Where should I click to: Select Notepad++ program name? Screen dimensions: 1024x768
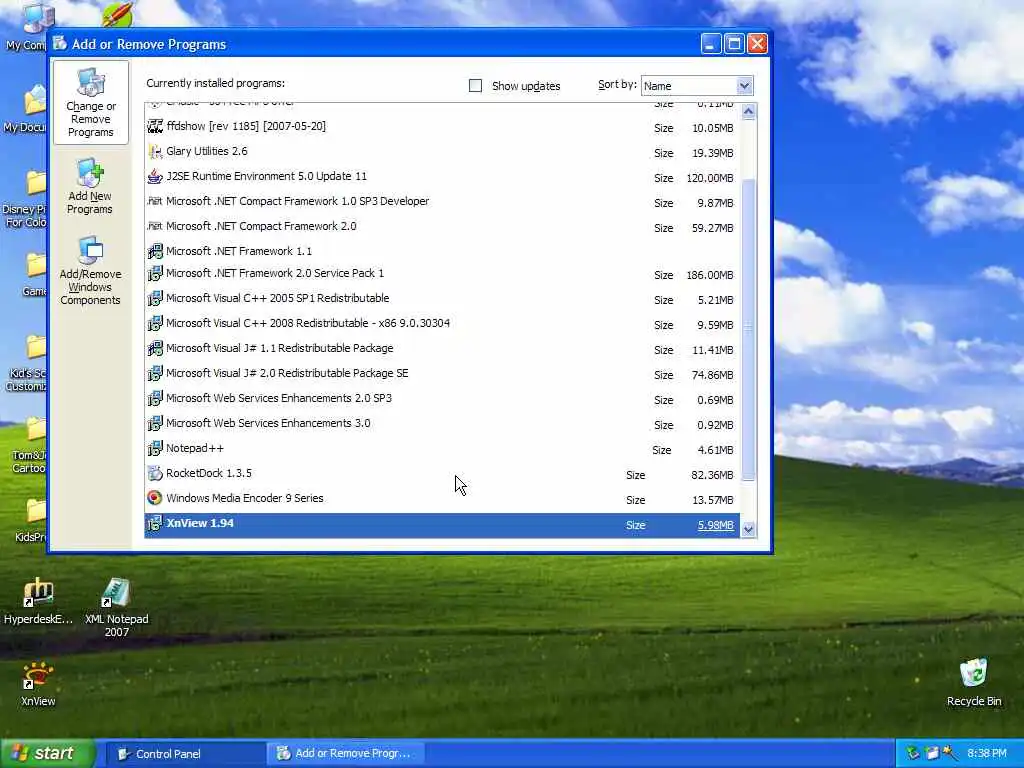195,448
